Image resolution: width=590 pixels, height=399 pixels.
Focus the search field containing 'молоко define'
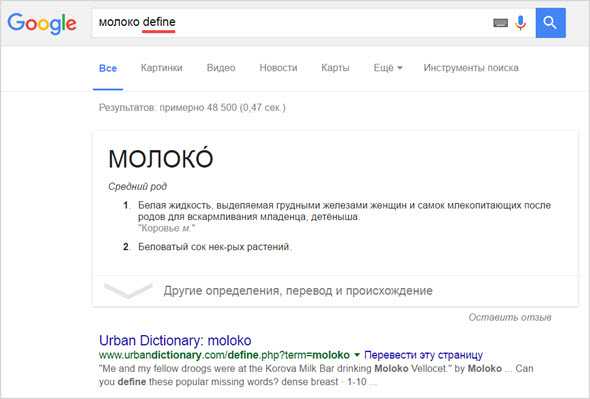(290, 23)
